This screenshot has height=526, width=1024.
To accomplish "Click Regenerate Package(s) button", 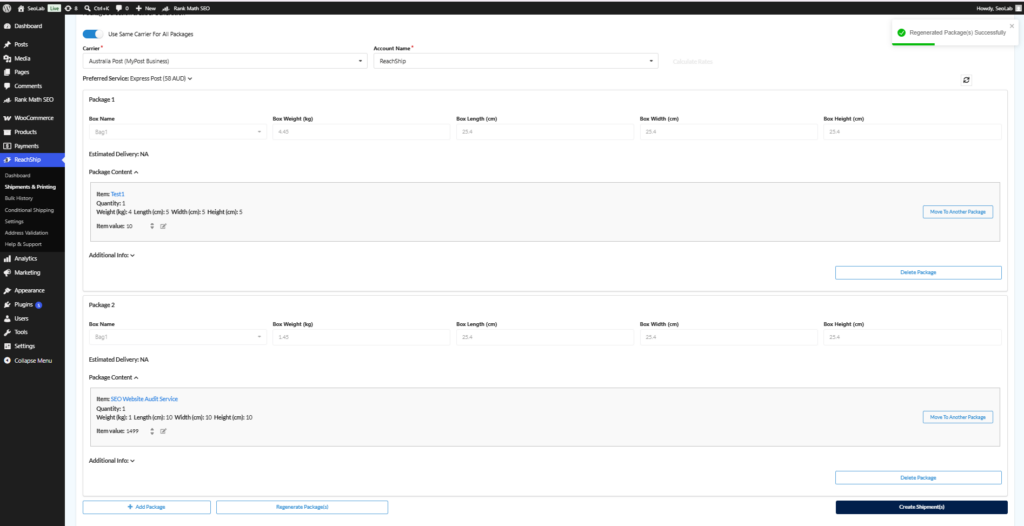I will (x=302, y=507).
